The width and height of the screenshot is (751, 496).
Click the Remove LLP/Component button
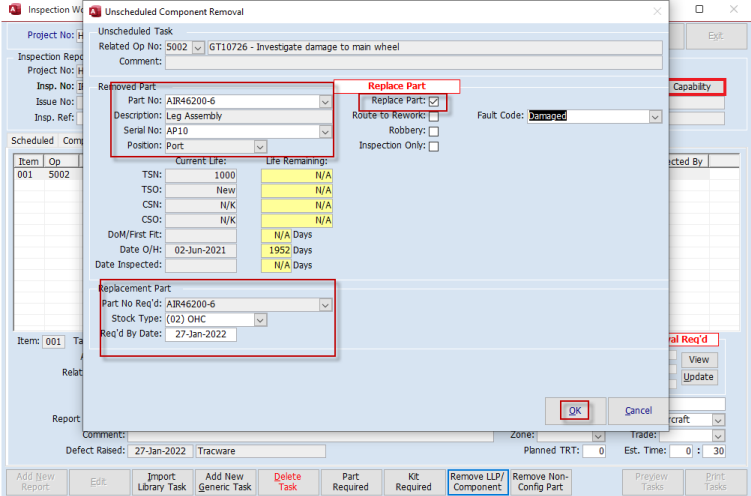click(476, 482)
